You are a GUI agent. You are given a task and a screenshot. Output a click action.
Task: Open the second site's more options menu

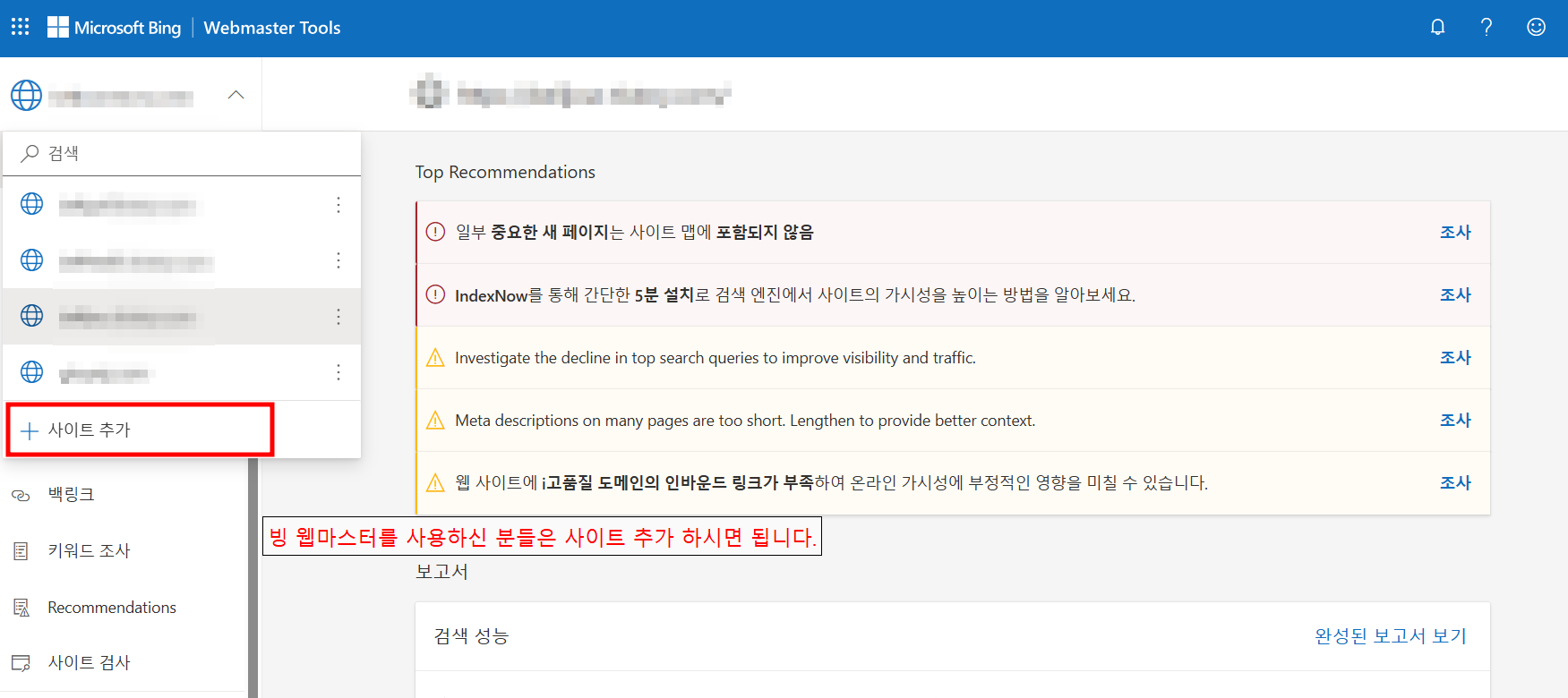(338, 260)
